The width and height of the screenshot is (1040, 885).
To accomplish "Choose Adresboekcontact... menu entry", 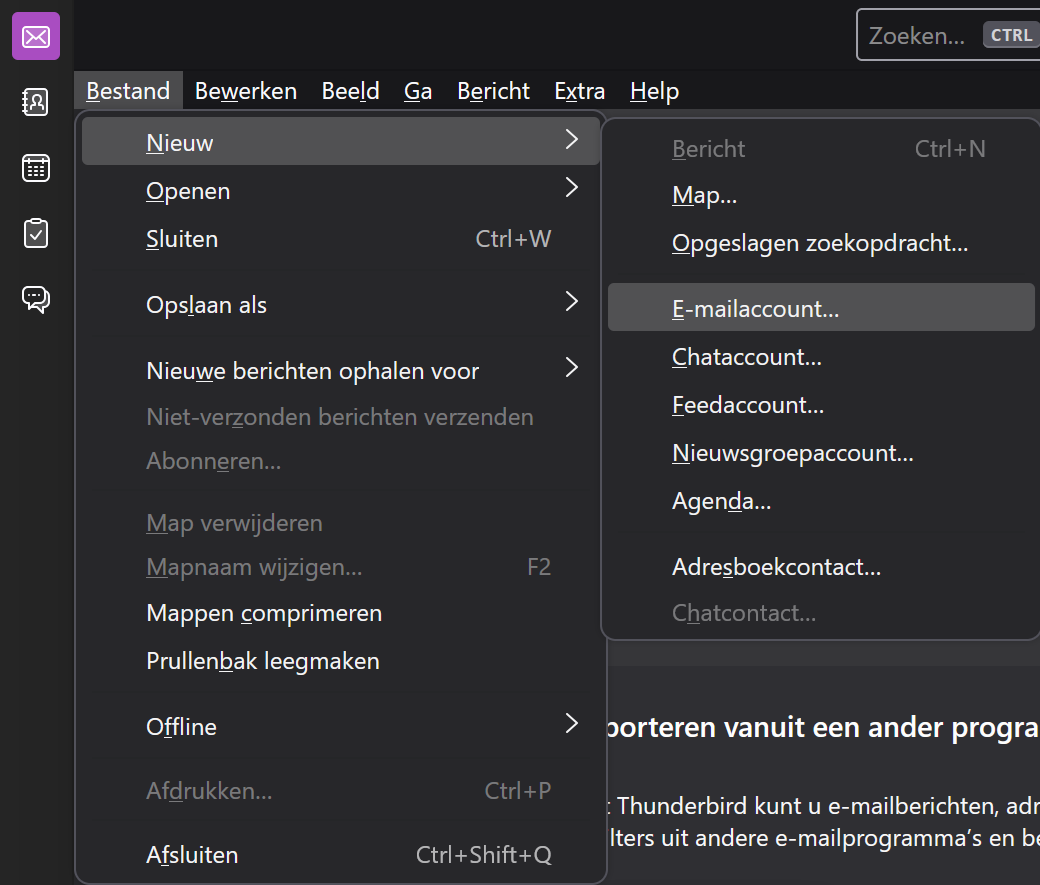I will pyautogui.click(x=776, y=567).
